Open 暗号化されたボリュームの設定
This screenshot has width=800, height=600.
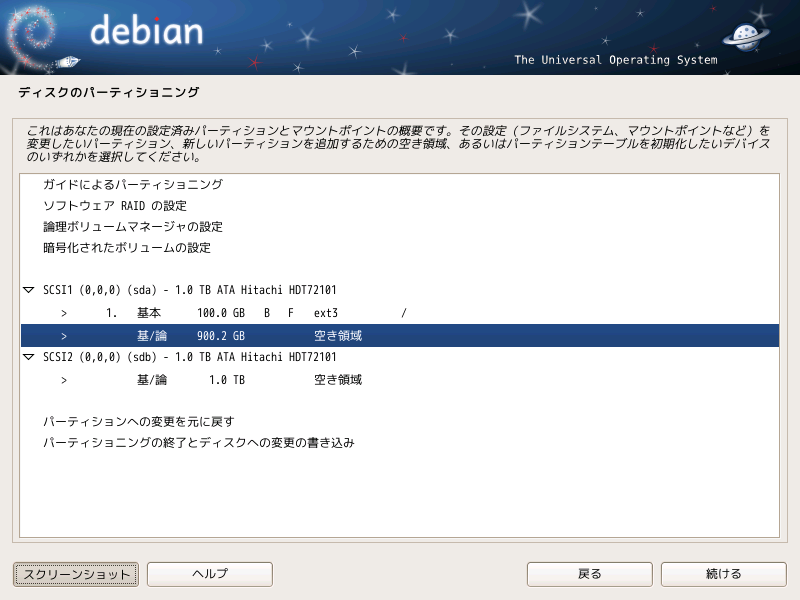click(127, 248)
